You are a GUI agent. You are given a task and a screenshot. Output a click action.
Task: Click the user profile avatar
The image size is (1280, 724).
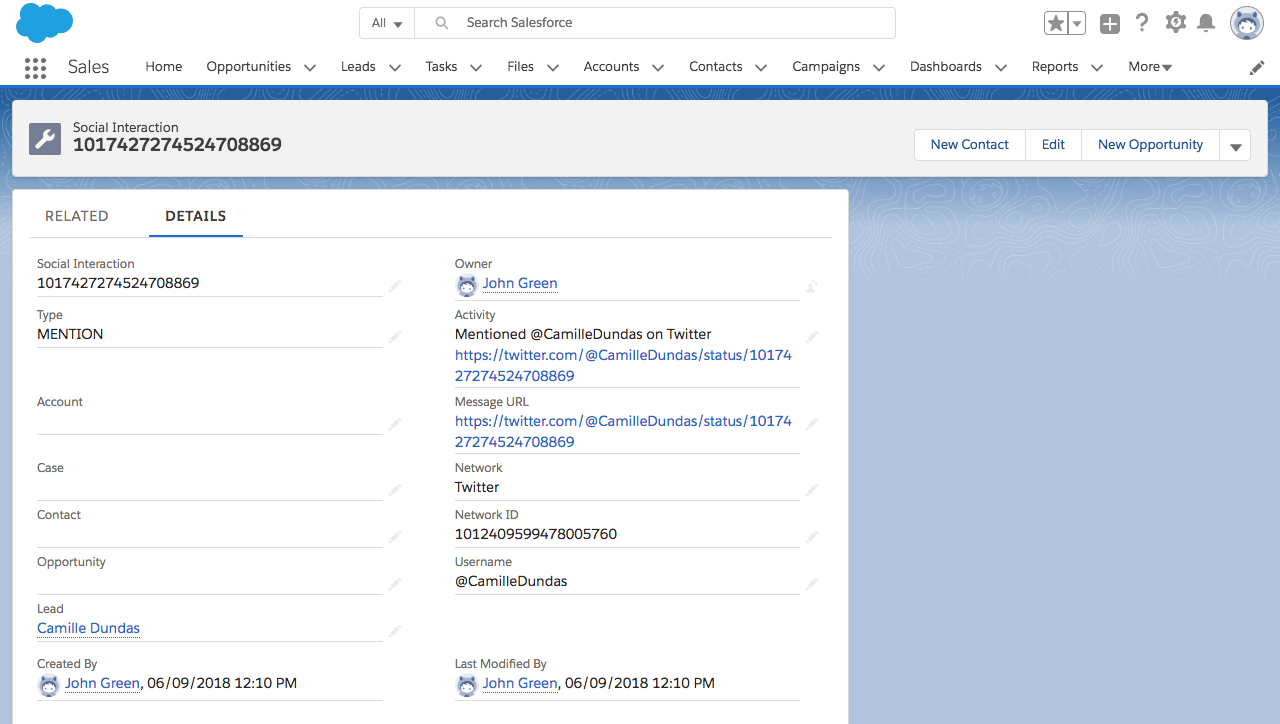[1247, 23]
